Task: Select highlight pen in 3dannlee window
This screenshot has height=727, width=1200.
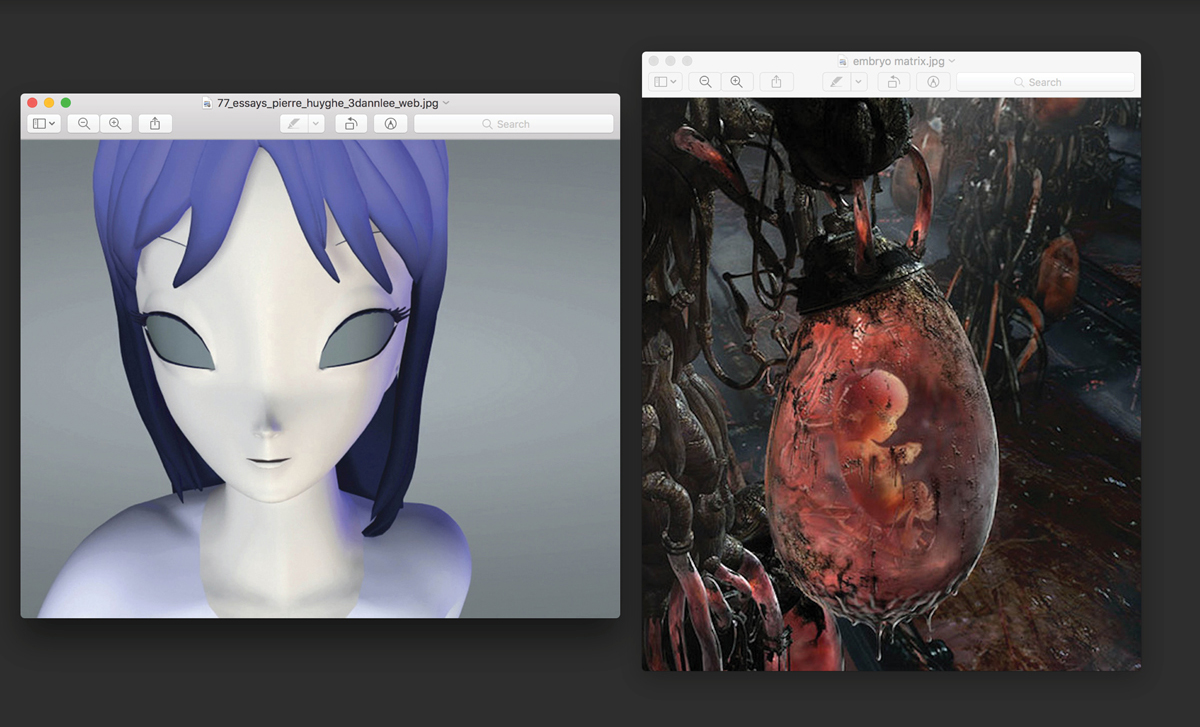Action: pos(293,124)
